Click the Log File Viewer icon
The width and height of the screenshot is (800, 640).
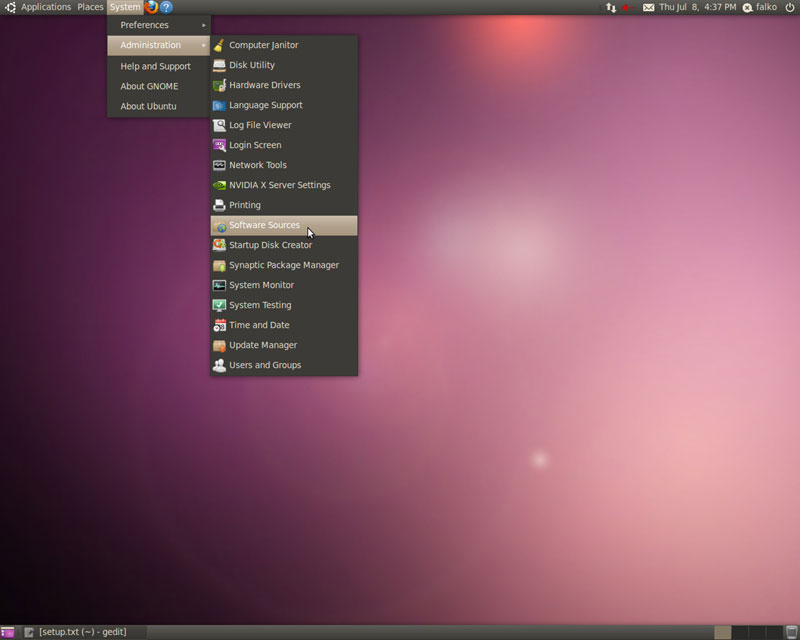click(x=219, y=125)
